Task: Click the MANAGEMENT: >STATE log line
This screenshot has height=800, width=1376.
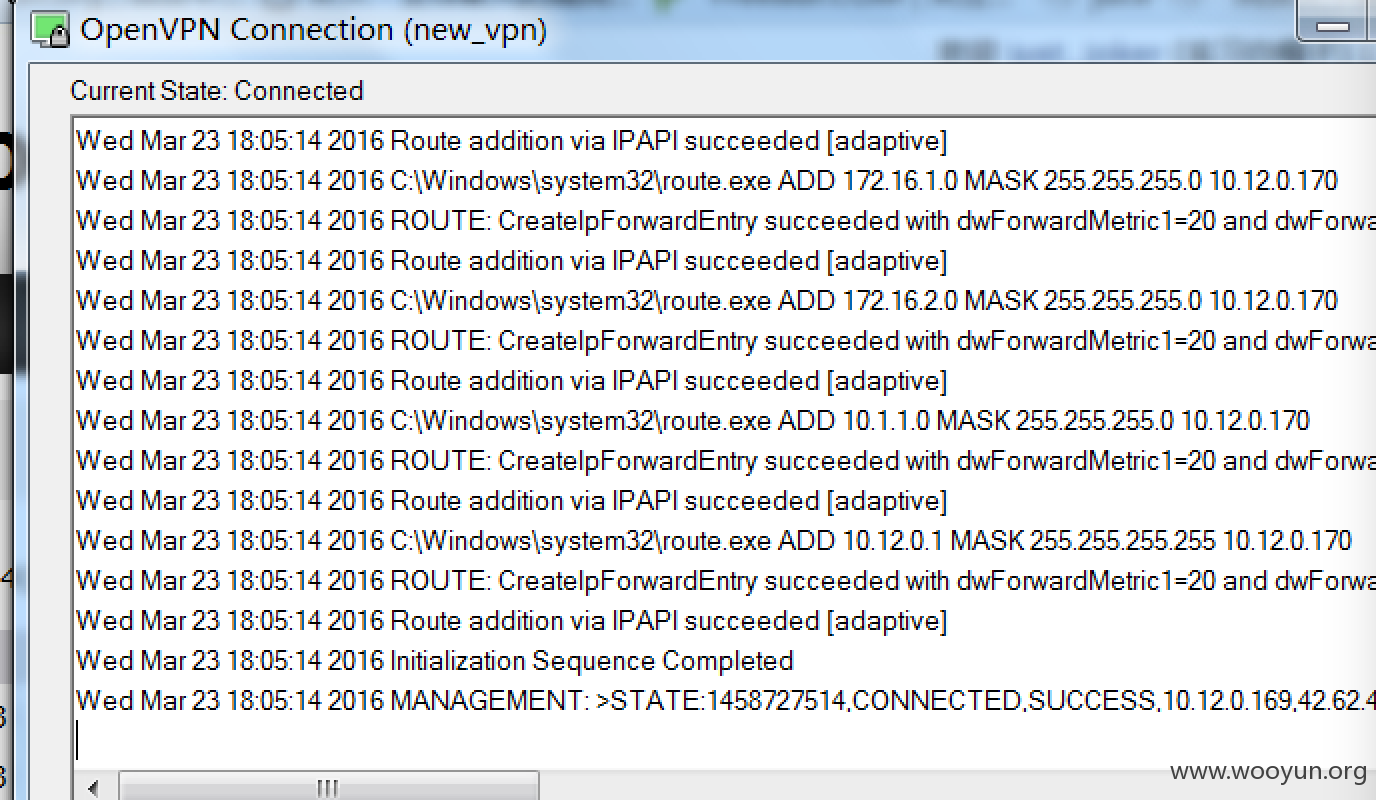Action: point(725,701)
